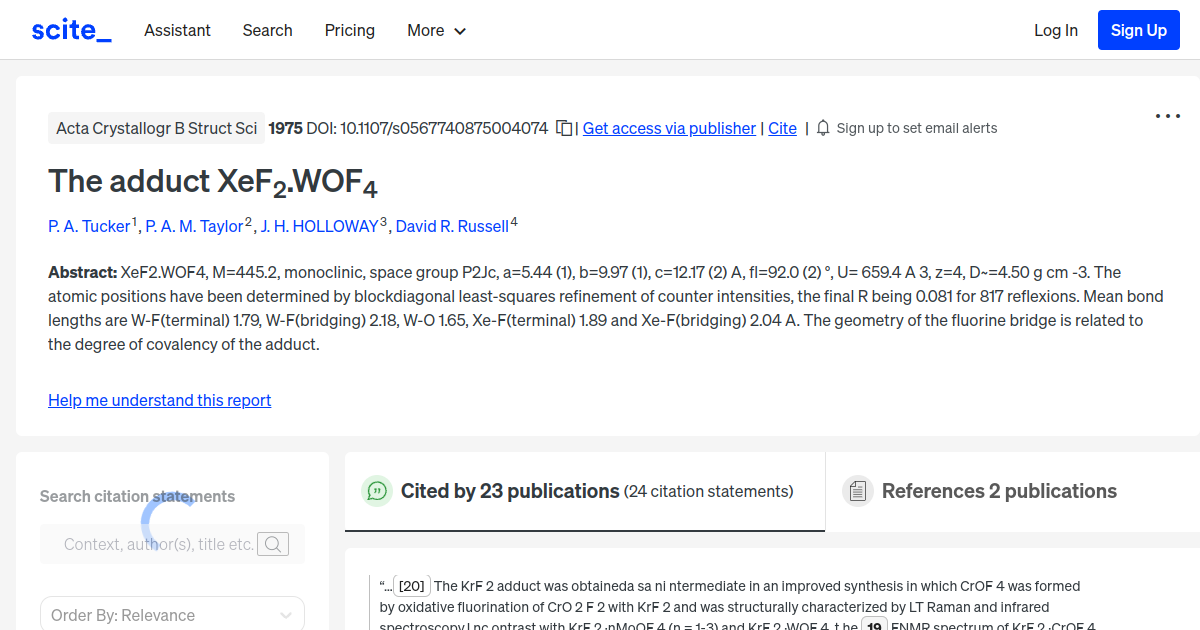Click the magnifying glass search icon
1200x630 pixels.
point(273,544)
